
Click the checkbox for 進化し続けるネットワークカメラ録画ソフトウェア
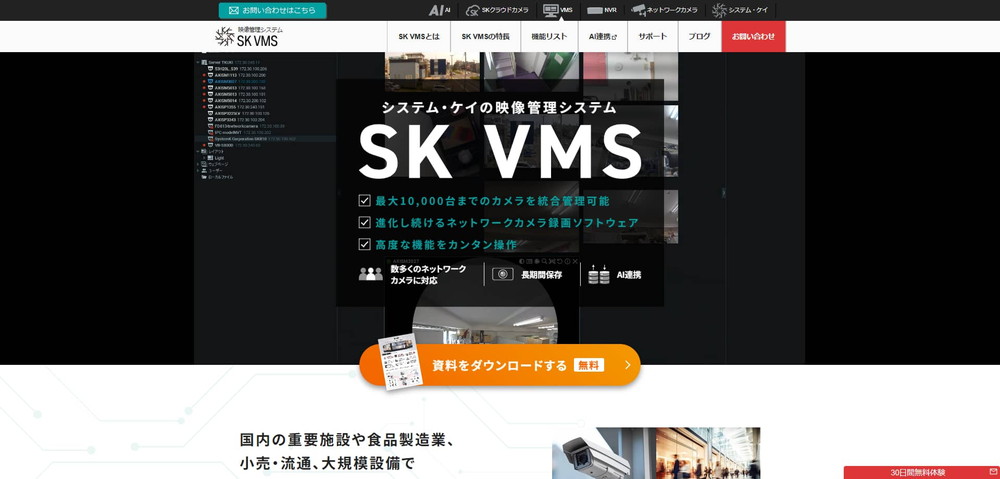(364, 223)
